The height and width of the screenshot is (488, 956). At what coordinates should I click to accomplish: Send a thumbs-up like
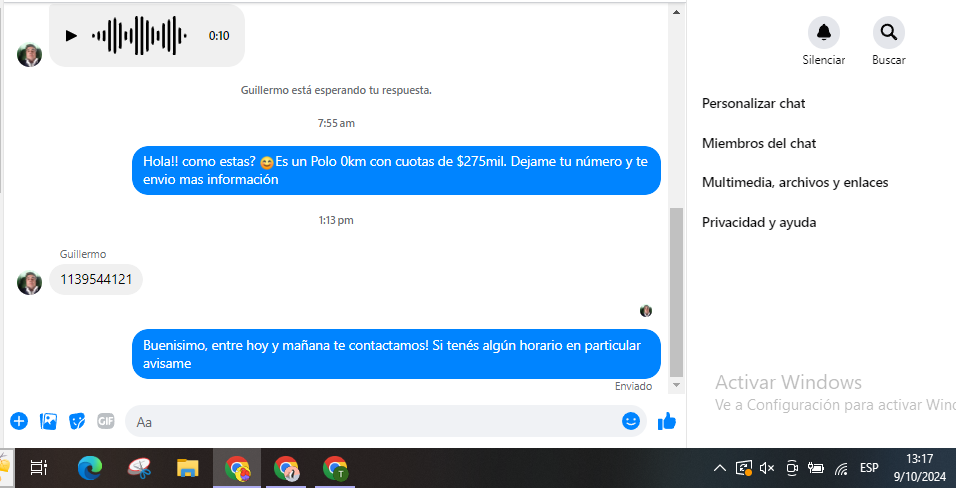coord(666,421)
